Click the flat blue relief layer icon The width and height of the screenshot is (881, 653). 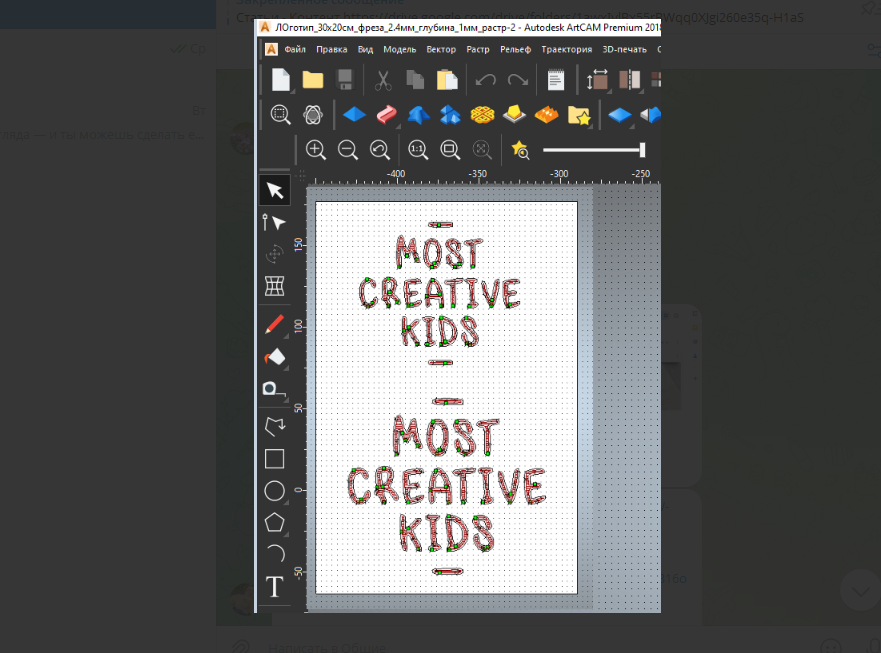click(x=620, y=115)
